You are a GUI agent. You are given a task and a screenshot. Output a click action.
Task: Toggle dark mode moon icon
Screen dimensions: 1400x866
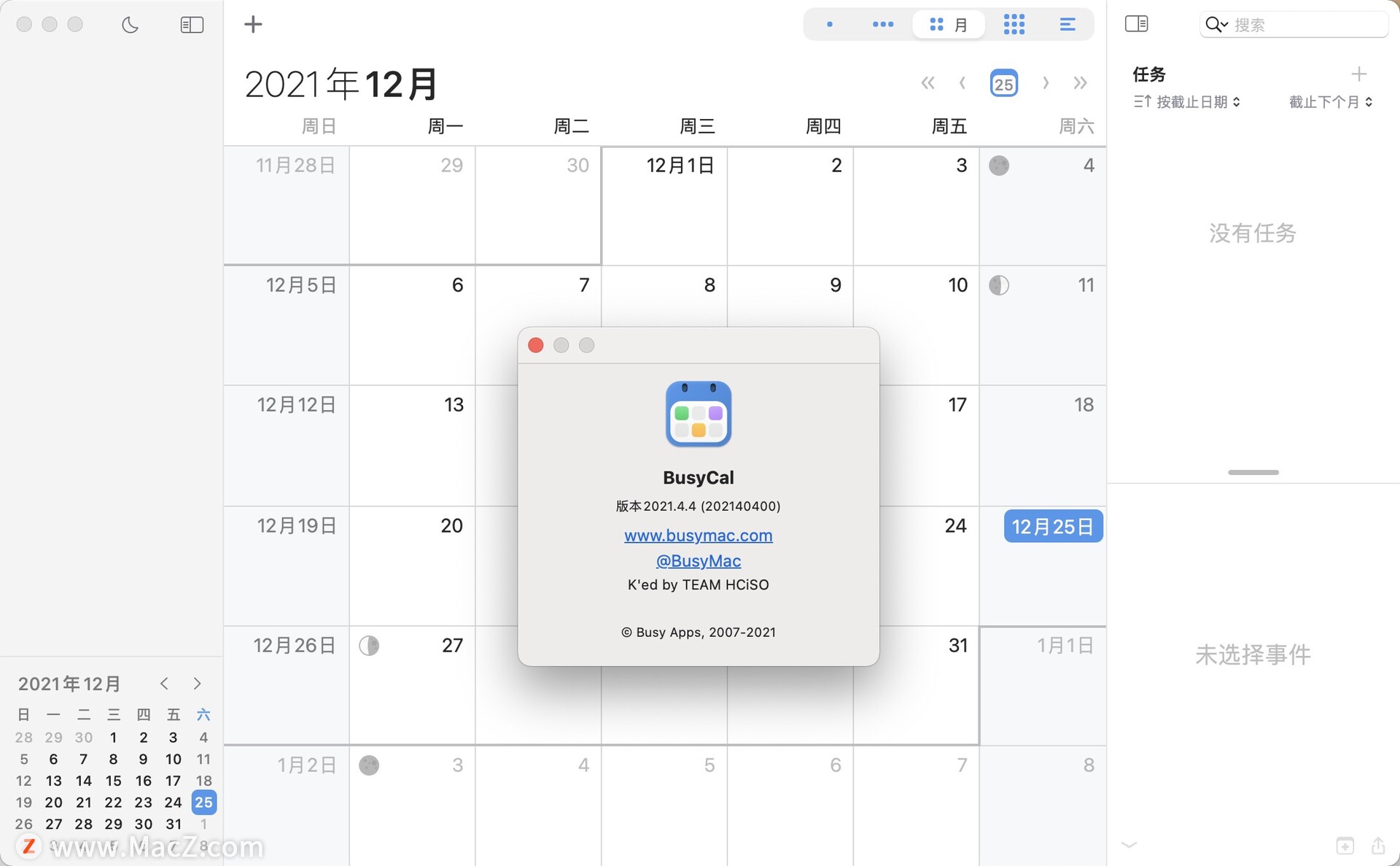(130, 25)
